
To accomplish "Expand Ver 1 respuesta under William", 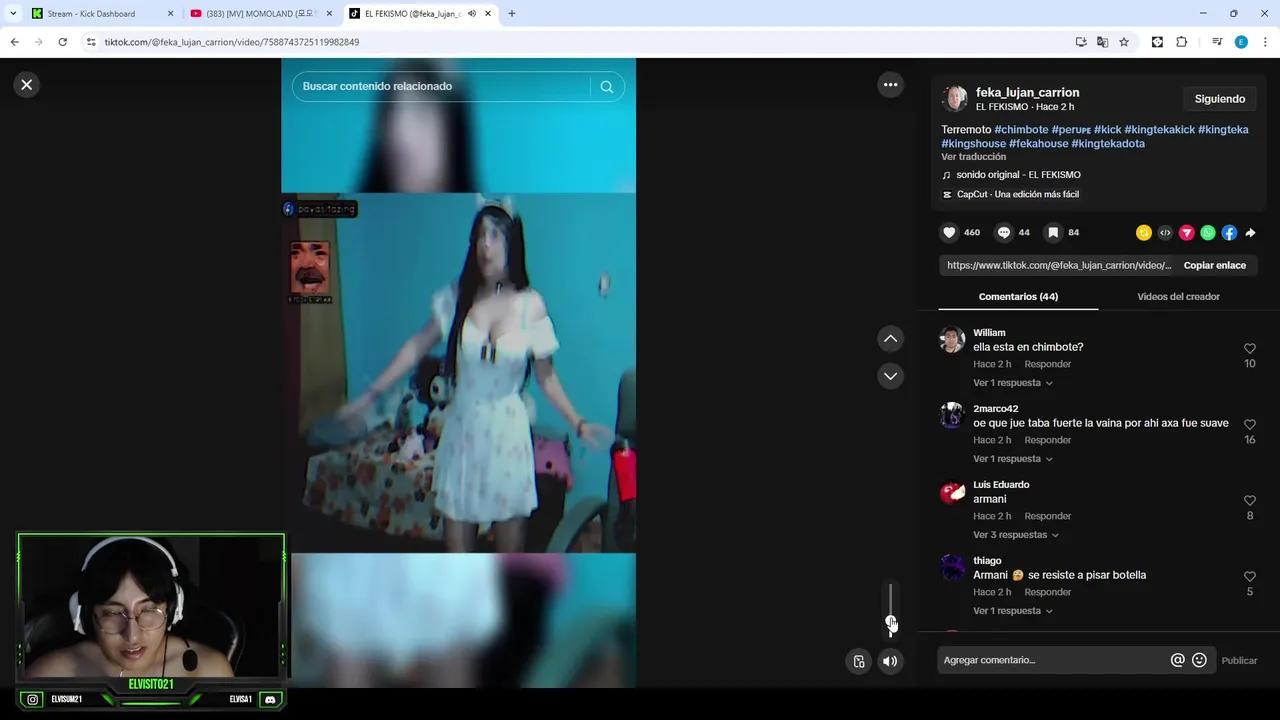I will (1012, 383).
